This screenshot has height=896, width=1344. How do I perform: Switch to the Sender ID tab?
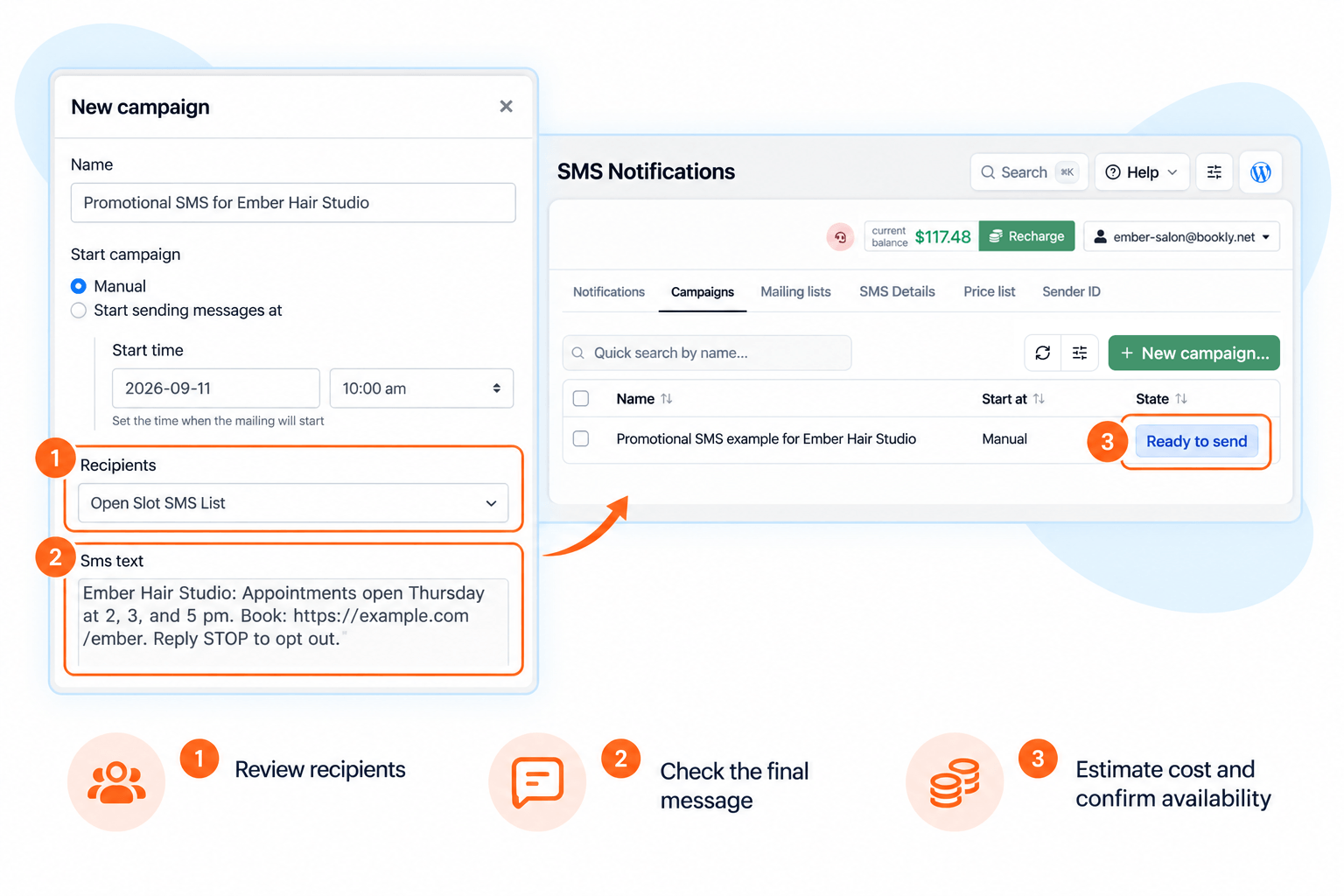point(1071,291)
